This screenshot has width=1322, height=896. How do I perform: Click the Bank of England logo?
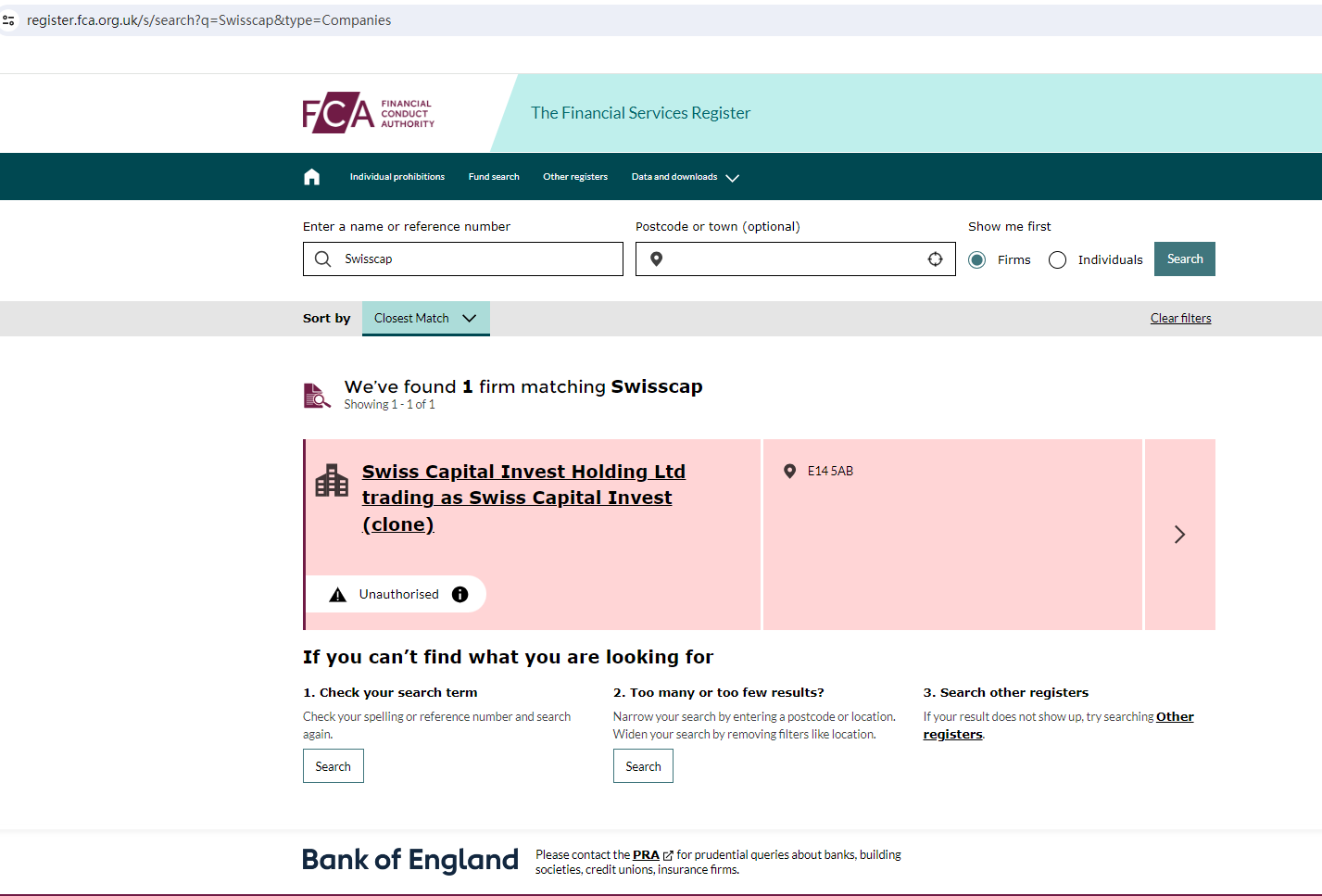pyautogui.click(x=410, y=861)
